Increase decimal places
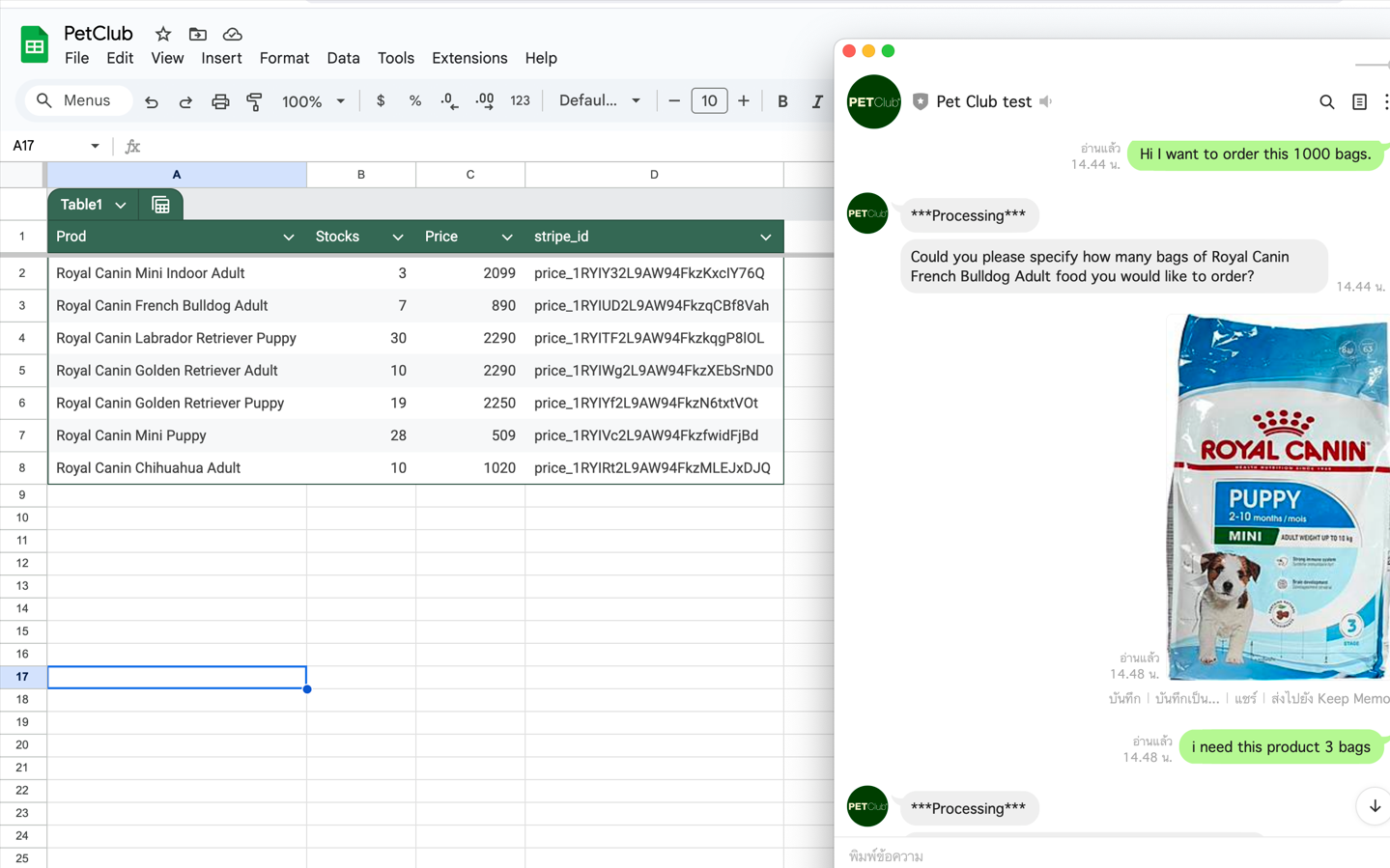This screenshot has width=1390, height=868. [x=485, y=100]
